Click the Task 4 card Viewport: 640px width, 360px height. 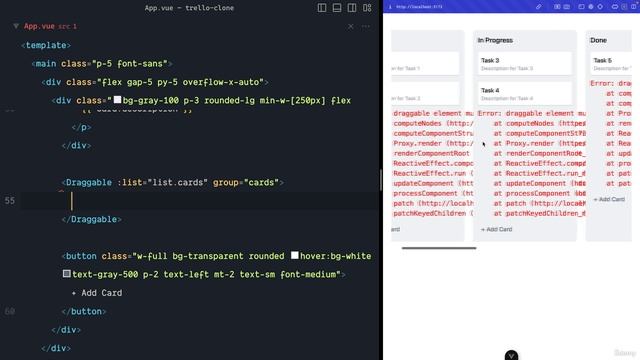(x=525, y=94)
